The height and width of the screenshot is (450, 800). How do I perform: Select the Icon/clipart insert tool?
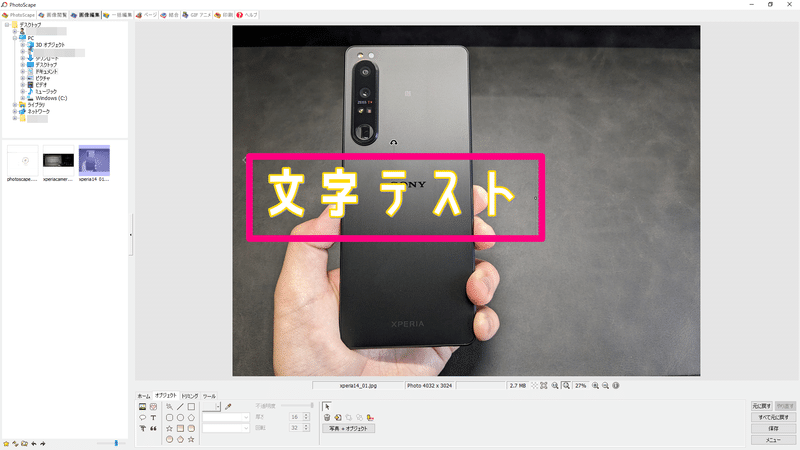pos(153,407)
